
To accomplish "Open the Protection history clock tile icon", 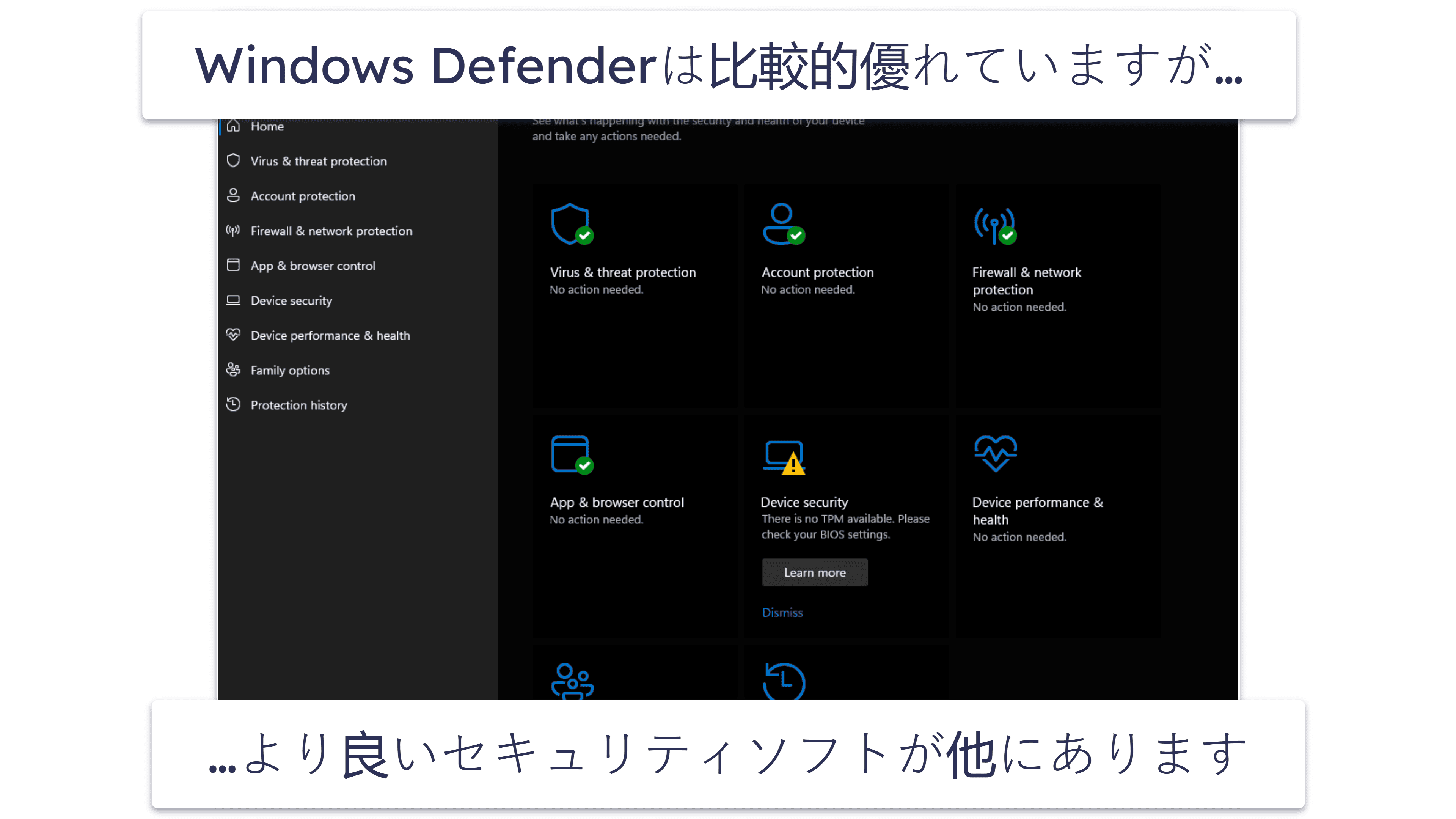I will [x=784, y=682].
